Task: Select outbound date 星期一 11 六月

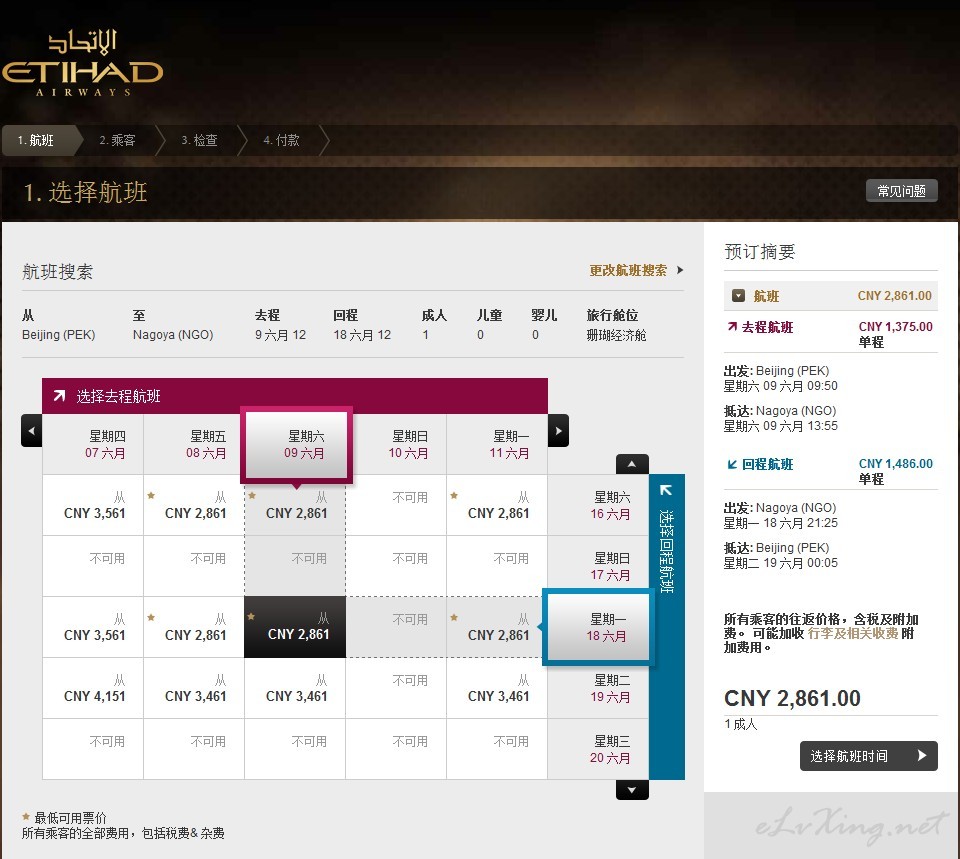Action: click(497, 445)
